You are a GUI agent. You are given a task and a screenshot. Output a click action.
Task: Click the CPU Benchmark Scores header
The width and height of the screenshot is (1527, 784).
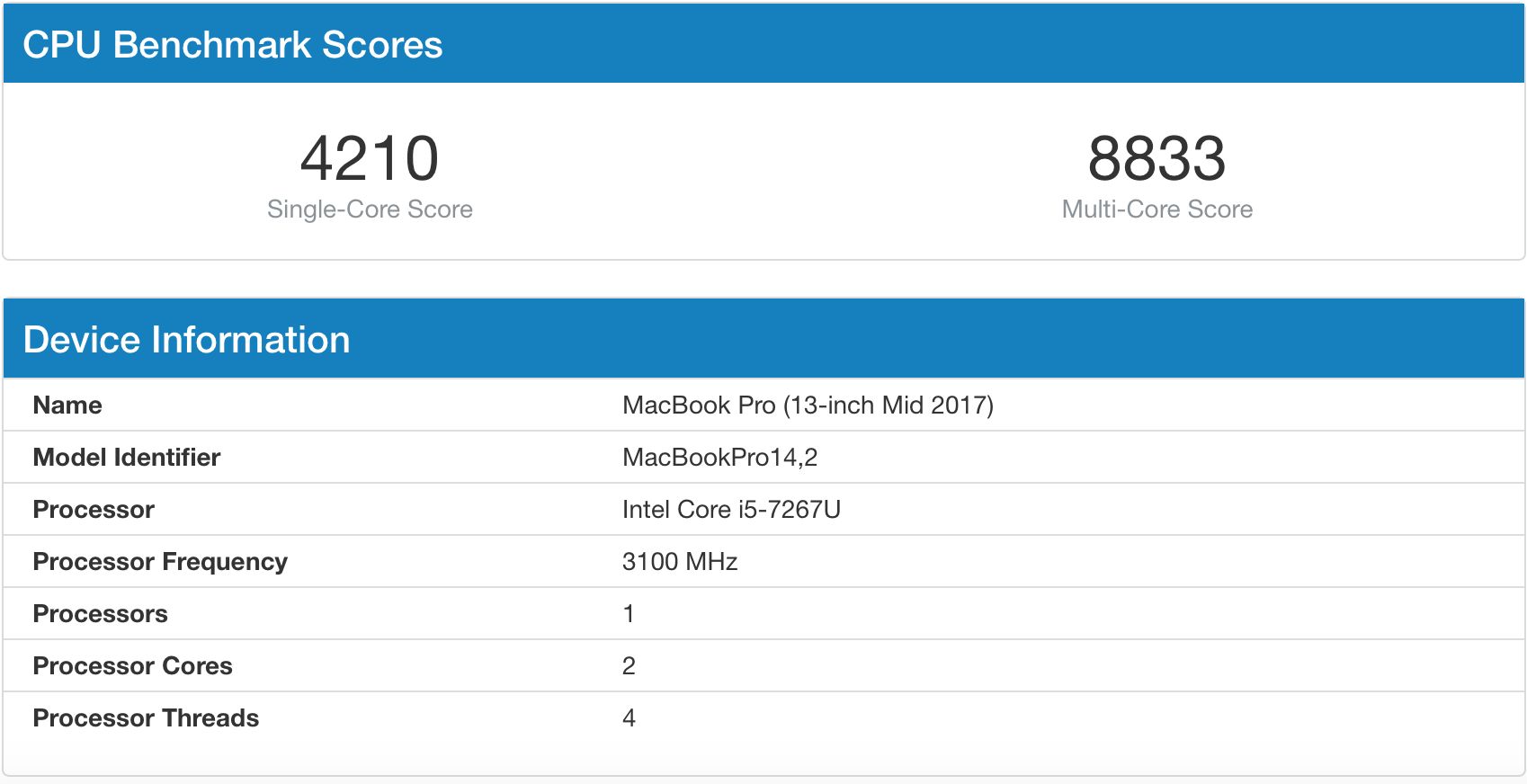coord(232,45)
